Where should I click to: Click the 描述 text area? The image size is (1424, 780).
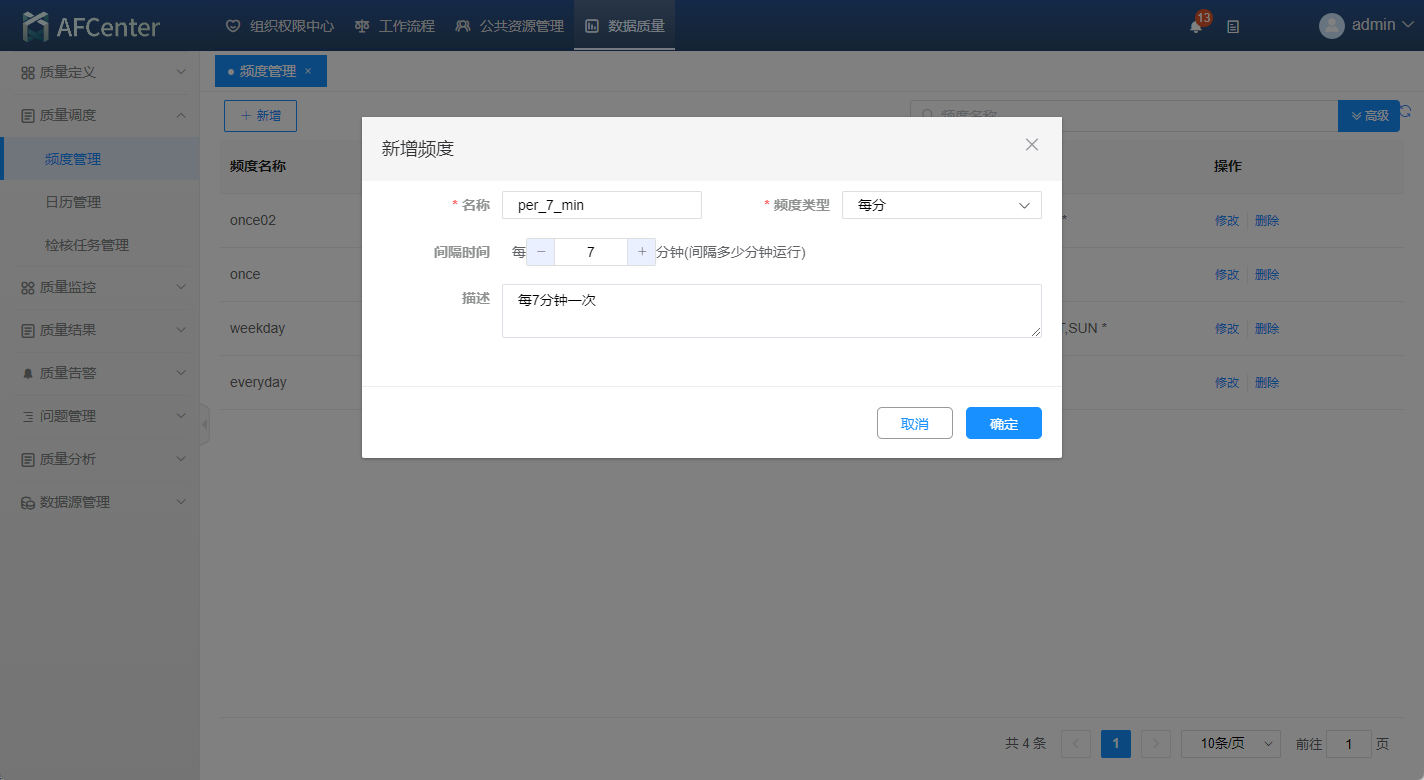click(x=770, y=311)
